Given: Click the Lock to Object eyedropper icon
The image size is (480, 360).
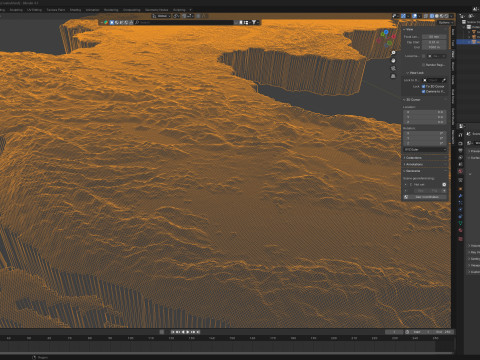Looking at the screenshot, I should [444, 80].
